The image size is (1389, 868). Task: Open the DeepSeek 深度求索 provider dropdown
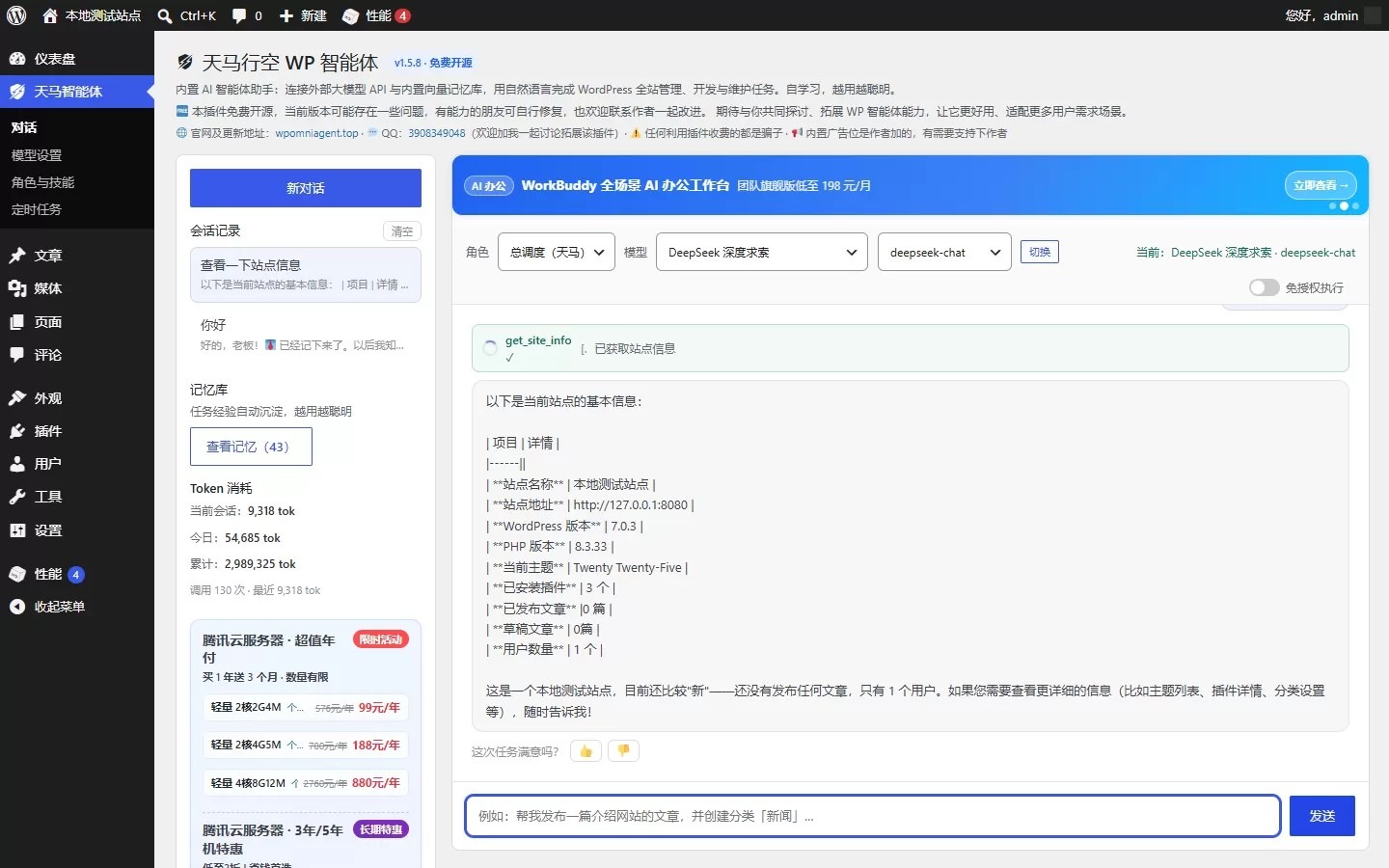(762, 252)
